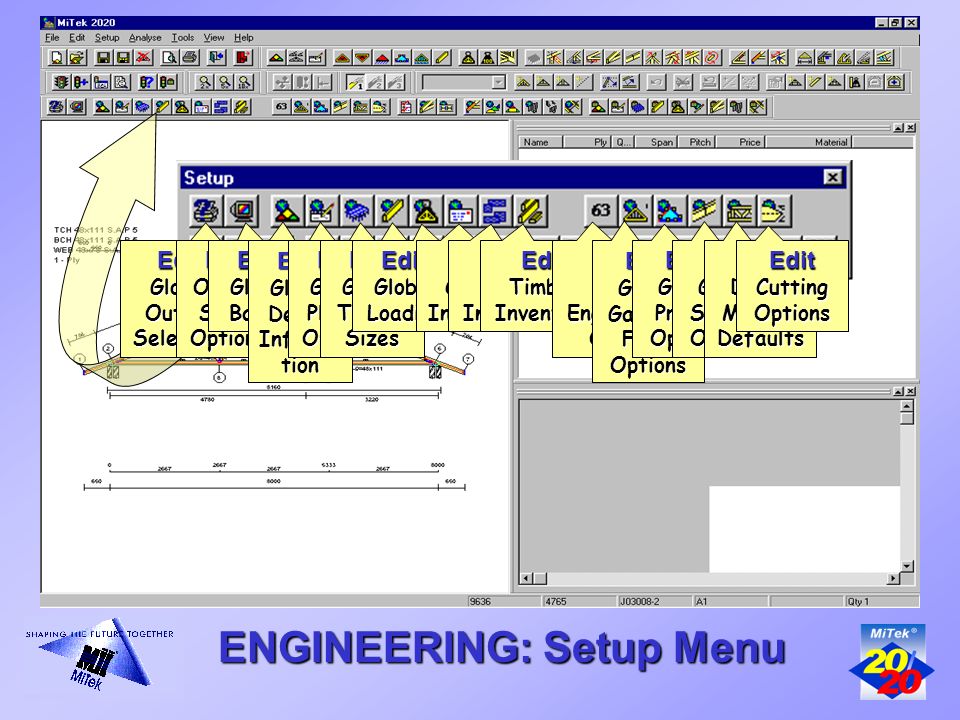Click the traffic light with question mark icon
This screenshot has height=720, width=960.
[x=147, y=82]
